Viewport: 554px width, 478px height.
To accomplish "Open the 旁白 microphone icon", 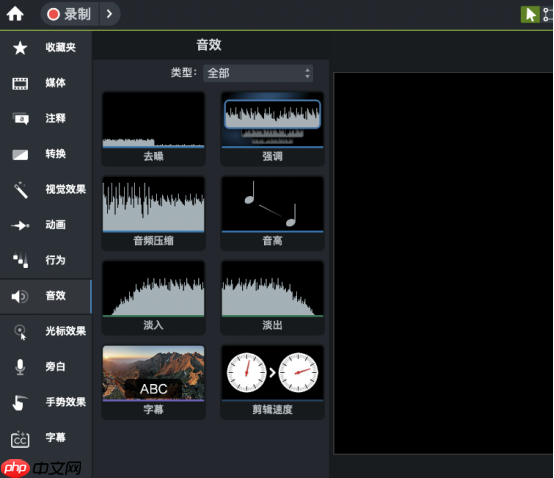I will (20, 367).
